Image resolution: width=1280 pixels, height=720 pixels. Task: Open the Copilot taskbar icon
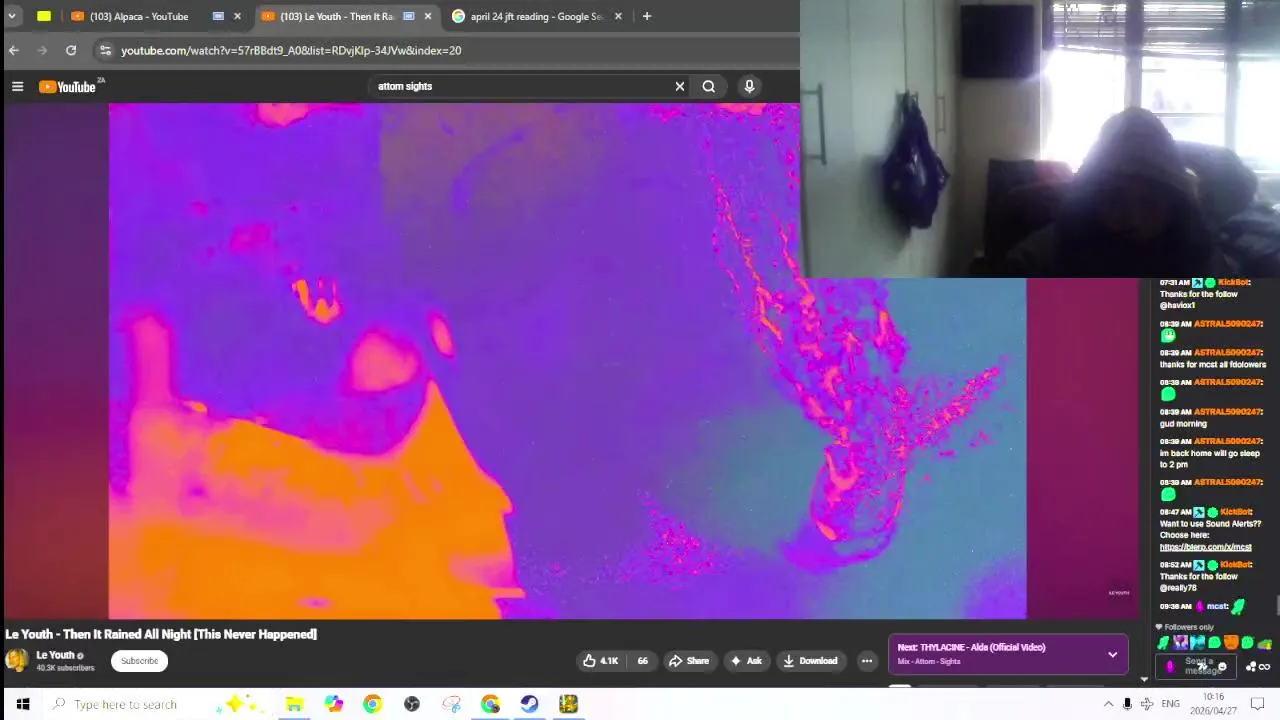click(x=333, y=704)
